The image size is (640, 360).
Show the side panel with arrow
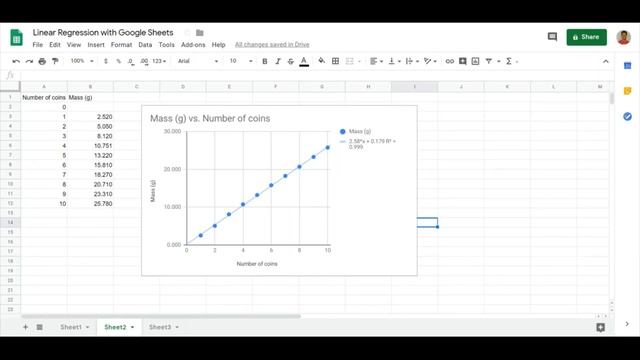coord(627,324)
